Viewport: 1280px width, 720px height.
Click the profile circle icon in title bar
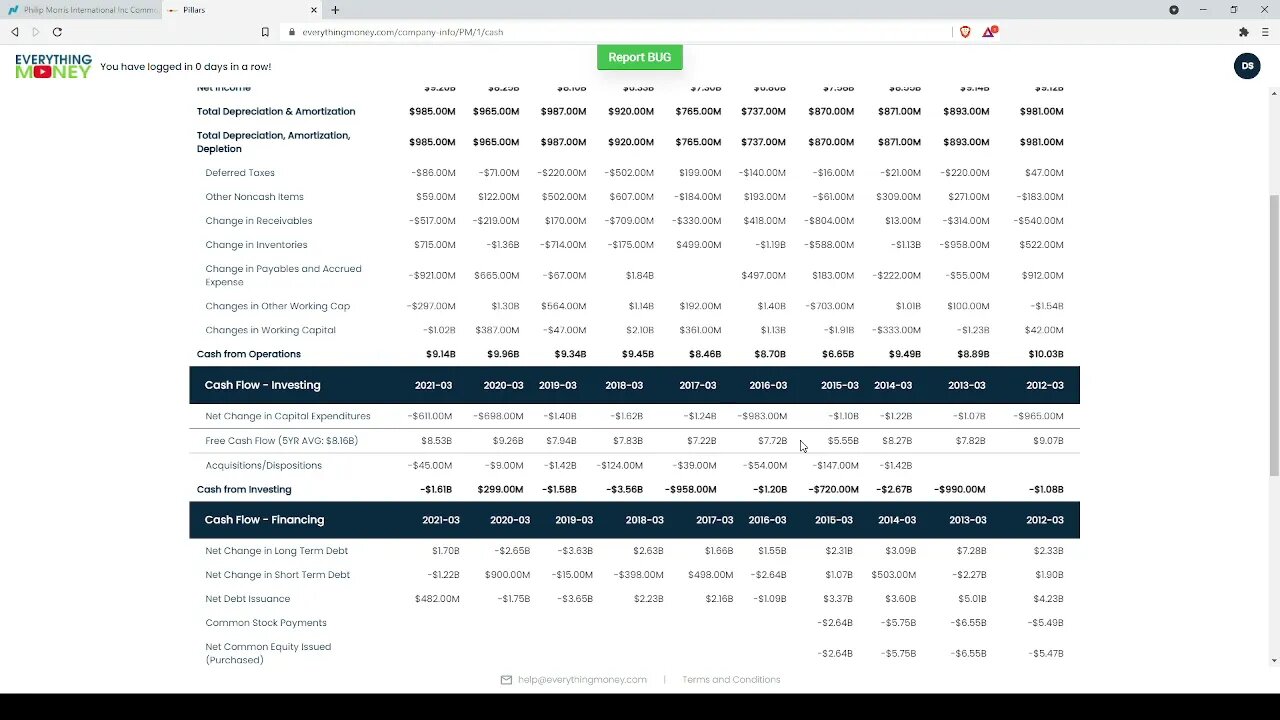pos(1174,10)
